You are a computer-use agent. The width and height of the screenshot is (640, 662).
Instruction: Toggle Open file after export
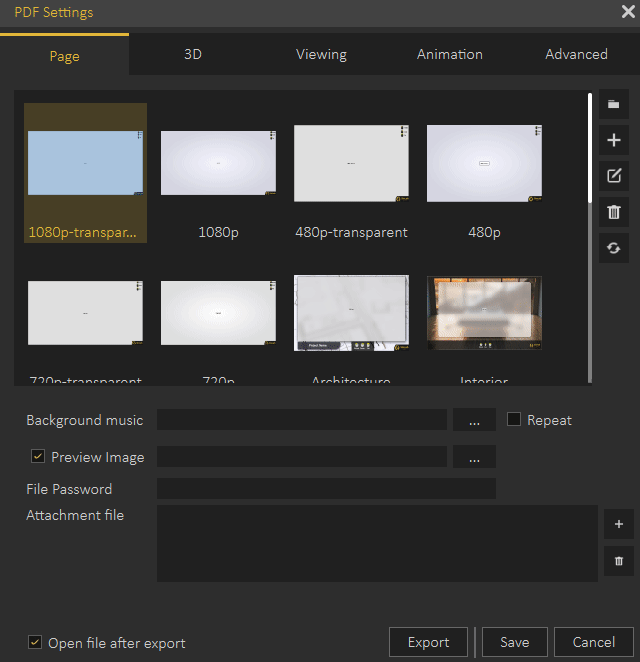coord(35,643)
